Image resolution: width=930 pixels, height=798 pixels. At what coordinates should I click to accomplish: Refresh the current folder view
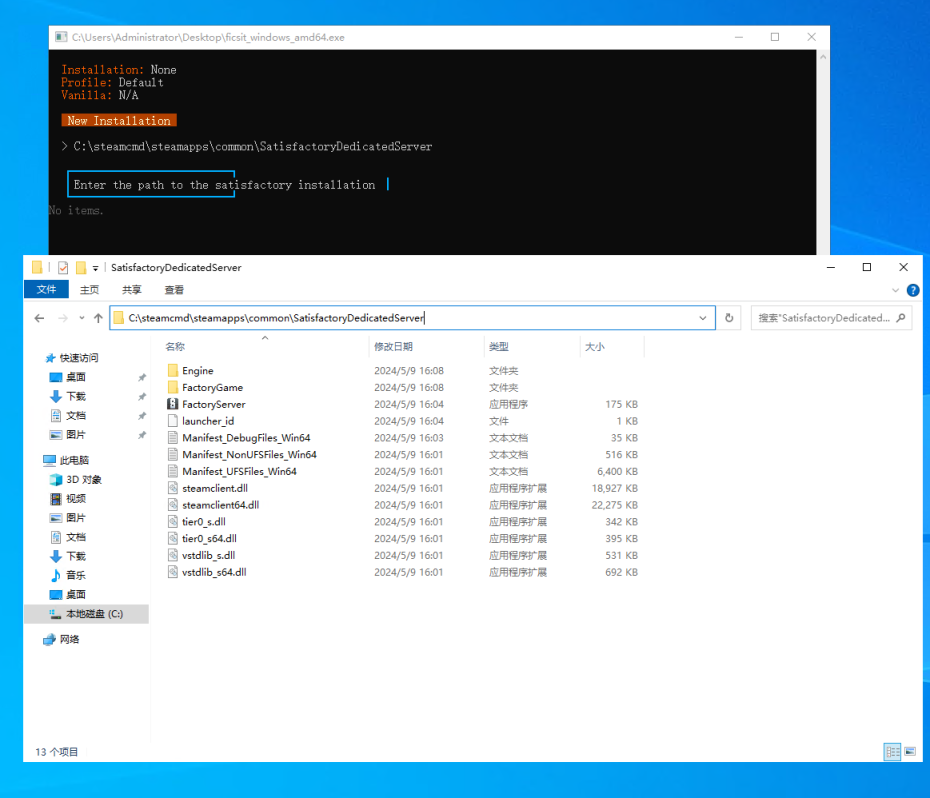(x=729, y=318)
